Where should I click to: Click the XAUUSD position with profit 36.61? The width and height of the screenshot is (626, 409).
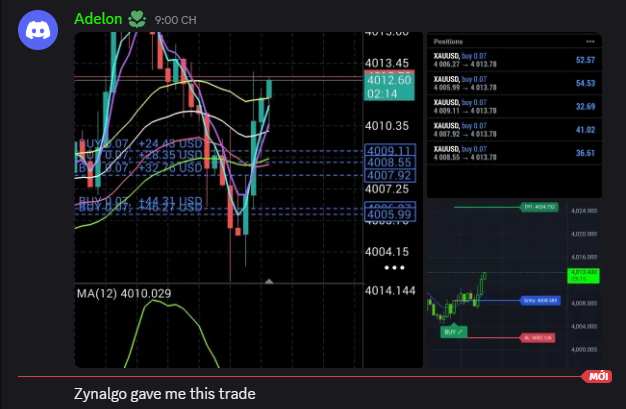(514, 153)
